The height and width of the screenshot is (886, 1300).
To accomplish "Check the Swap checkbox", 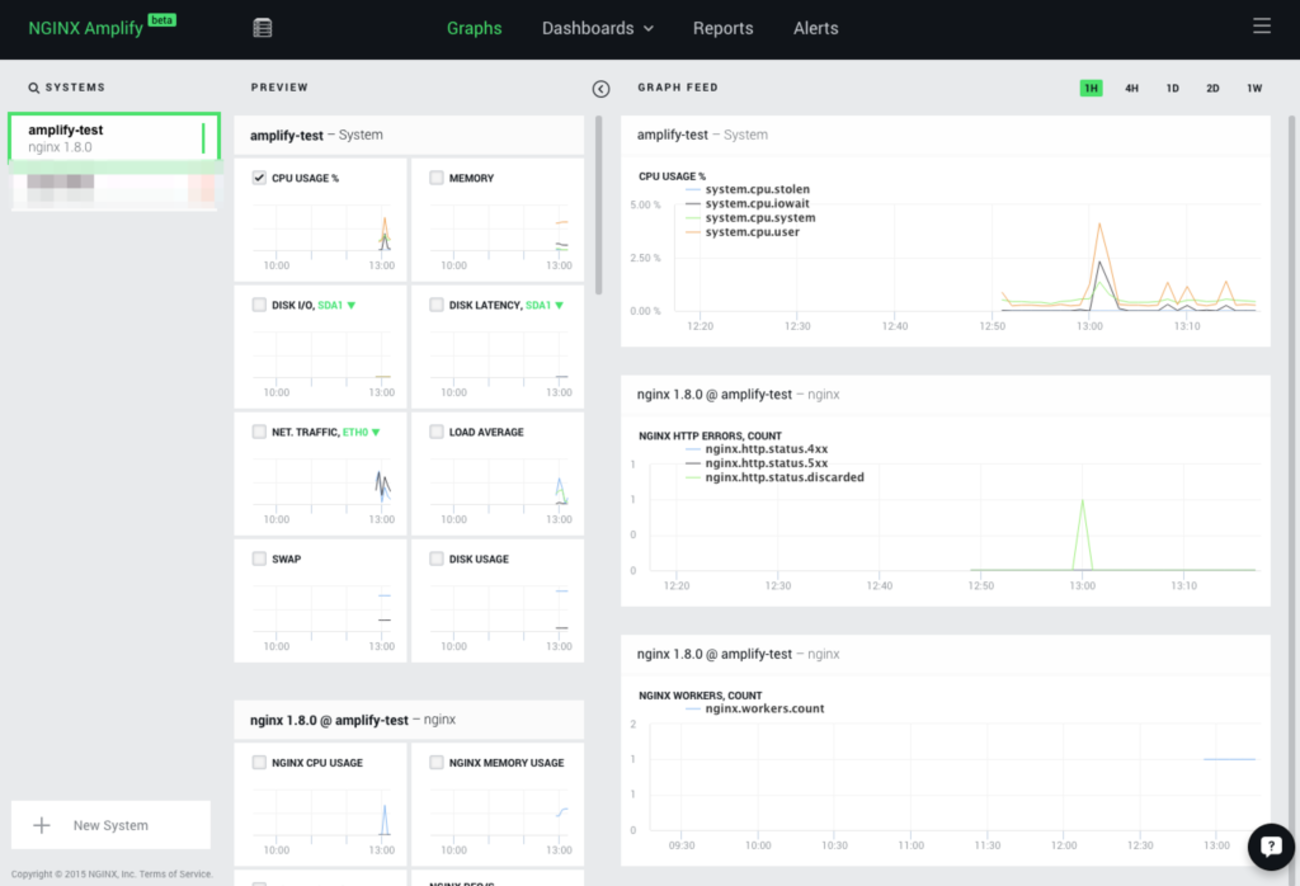I will pos(259,559).
